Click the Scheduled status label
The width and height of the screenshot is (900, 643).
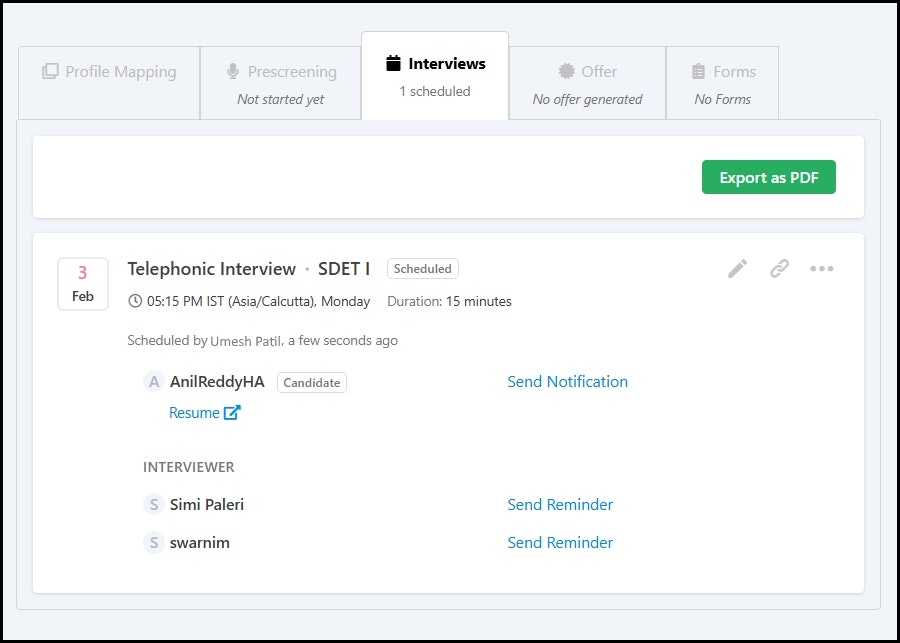tap(423, 269)
